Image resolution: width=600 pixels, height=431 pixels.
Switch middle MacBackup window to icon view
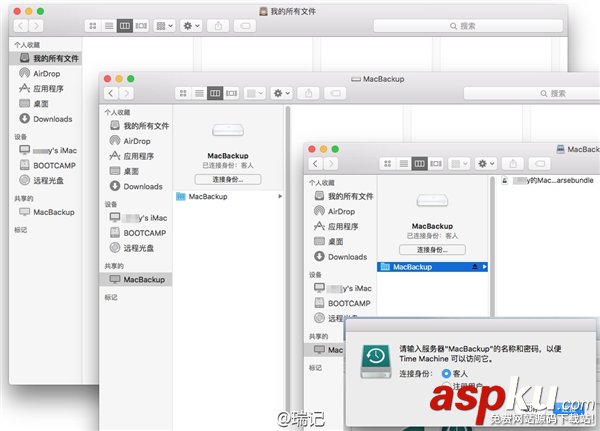point(183,93)
